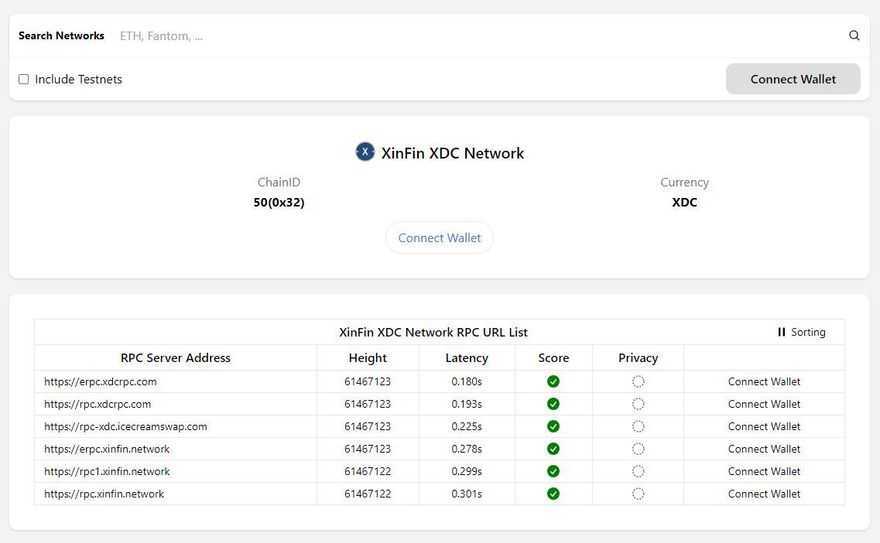Click privacy circle icon for rpc-xdc.icecreamswap.com
This screenshot has height=543, width=880.
[x=638, y=427]
